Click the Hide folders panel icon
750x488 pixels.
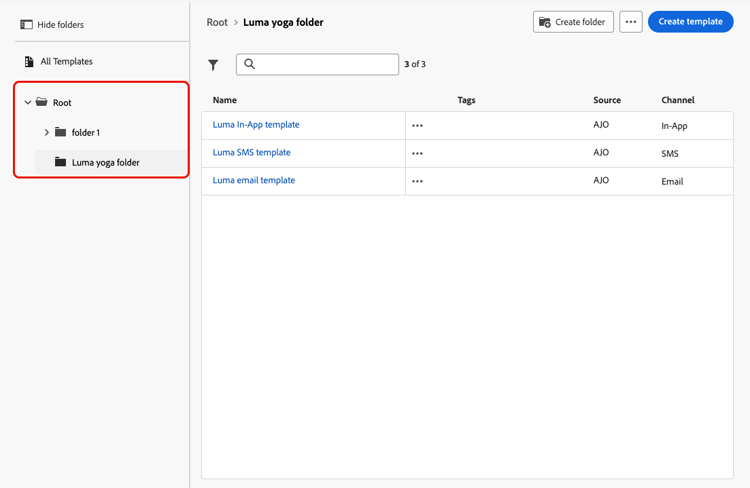click(26, 24)
